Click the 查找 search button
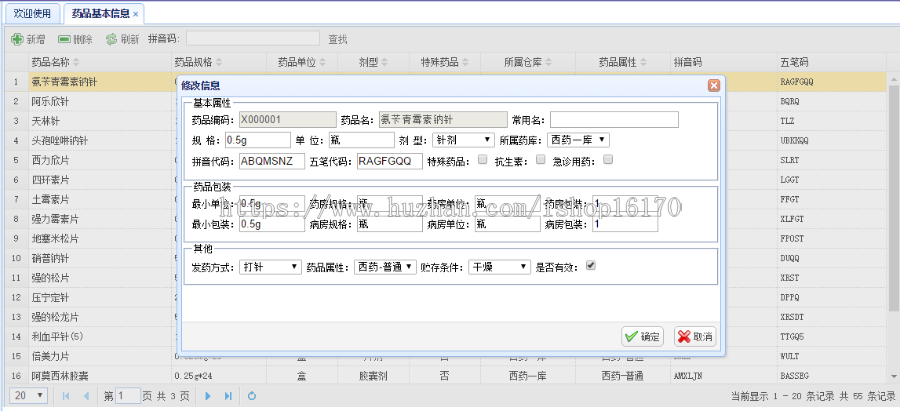Viewport: 900px width, 411px height. tap(338, 39)
